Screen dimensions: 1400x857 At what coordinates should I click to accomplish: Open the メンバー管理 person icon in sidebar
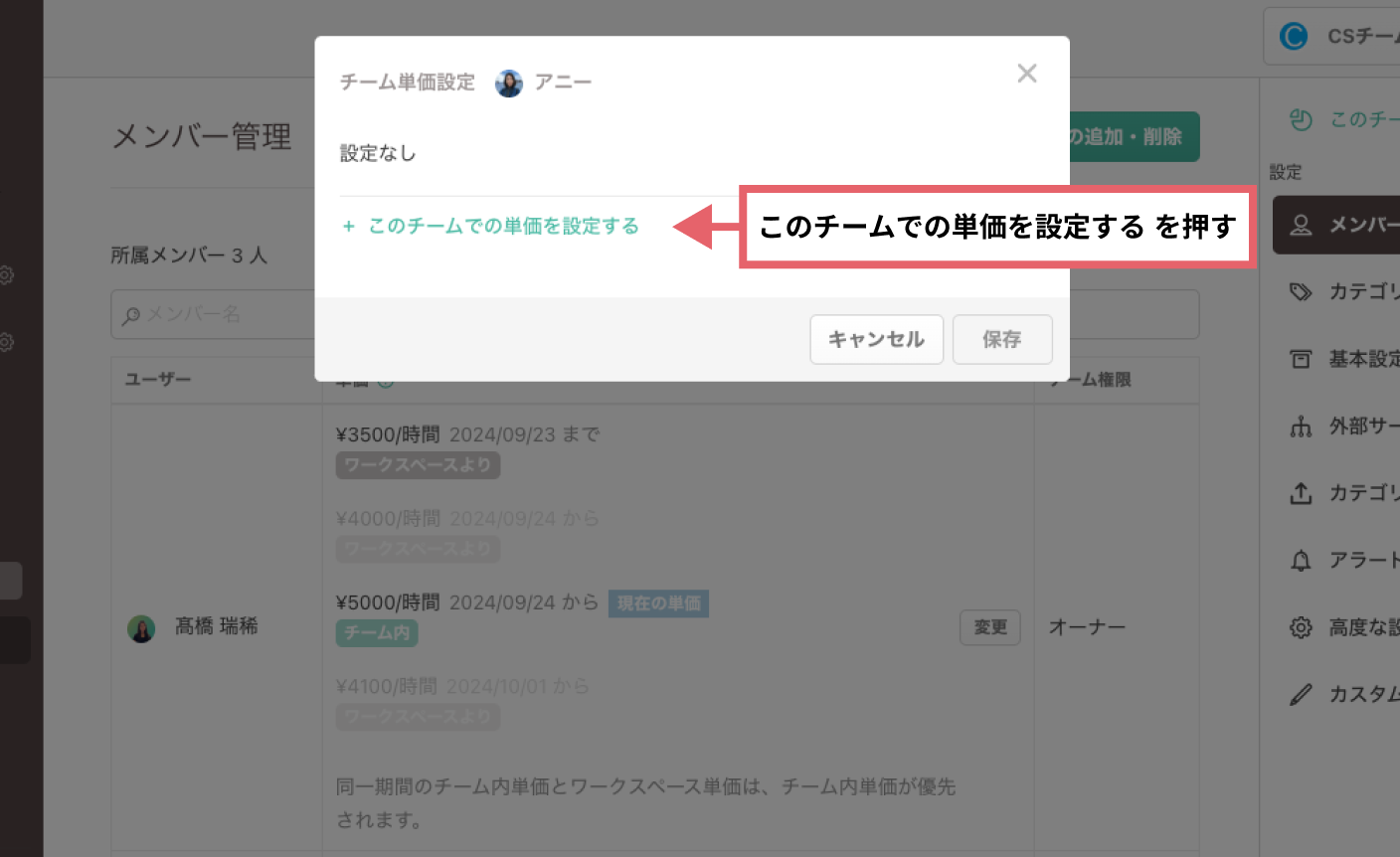pyautogui.click(x=1302, y=225)
